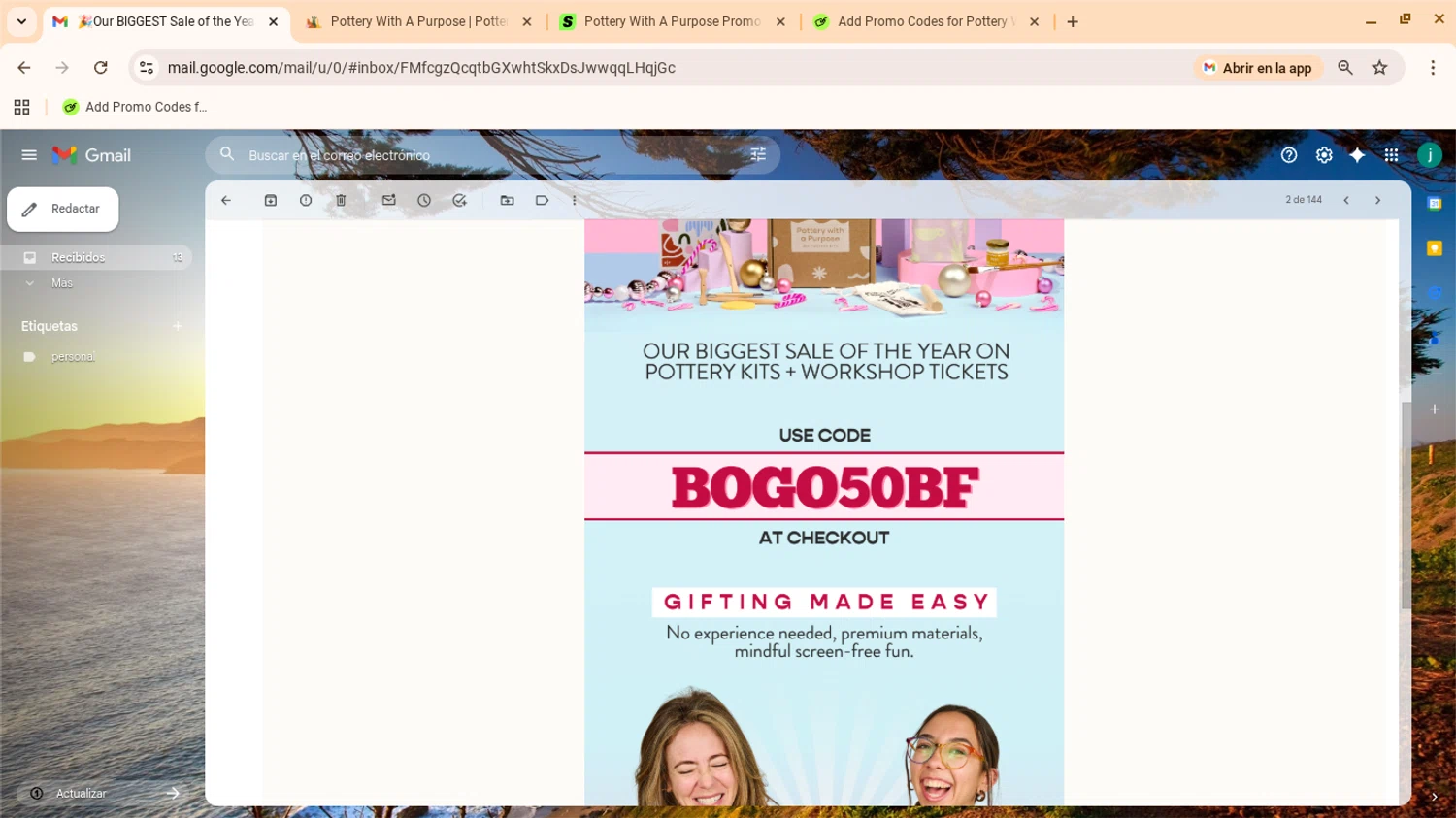Open Google account avatar
The image size is (1456, 818).
(1430, 155)
